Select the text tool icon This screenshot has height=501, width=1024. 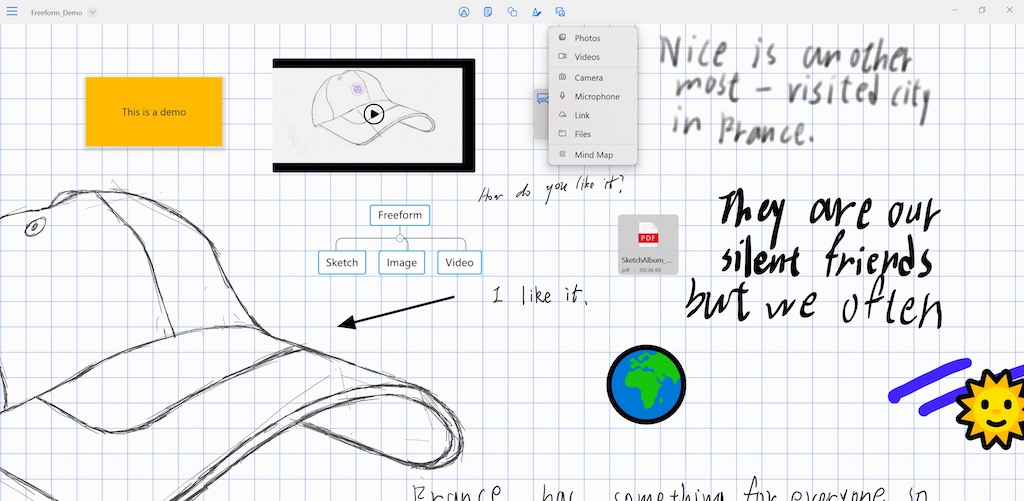coord(463,12)
